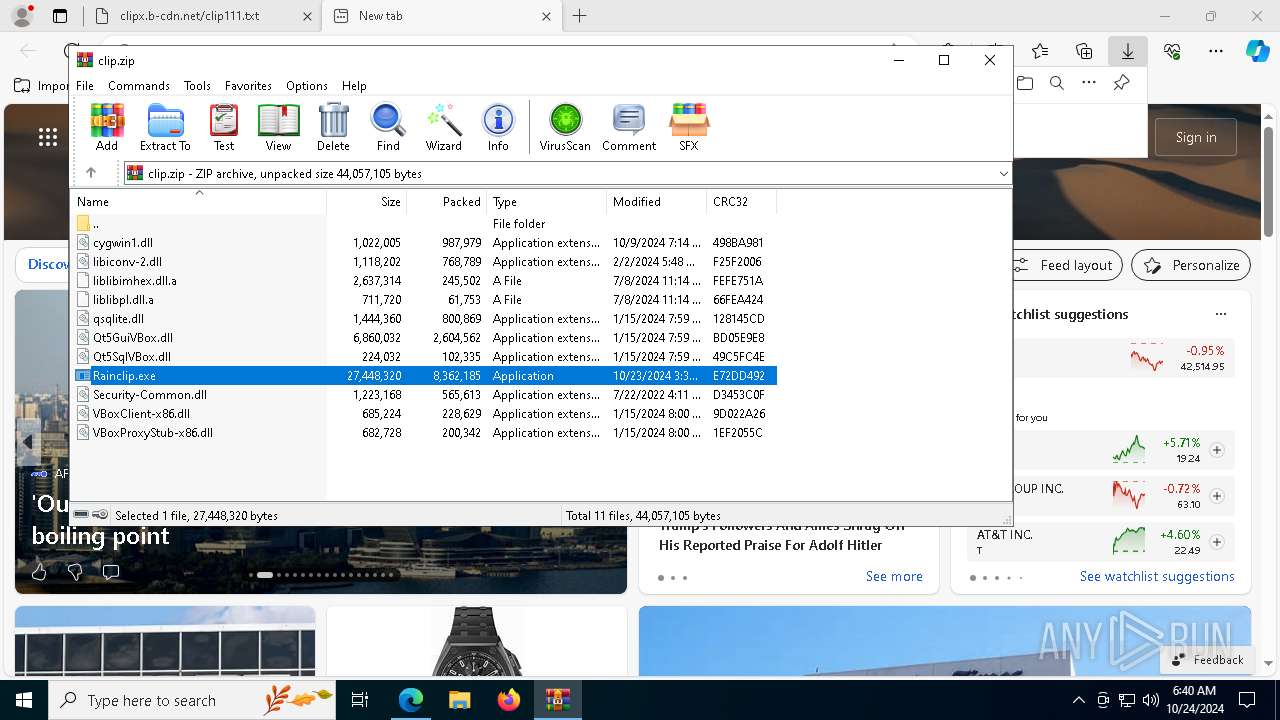Open the File menu in WinRAR
The width and height of the screenshot is (1280, 720).
pos(85,86)
